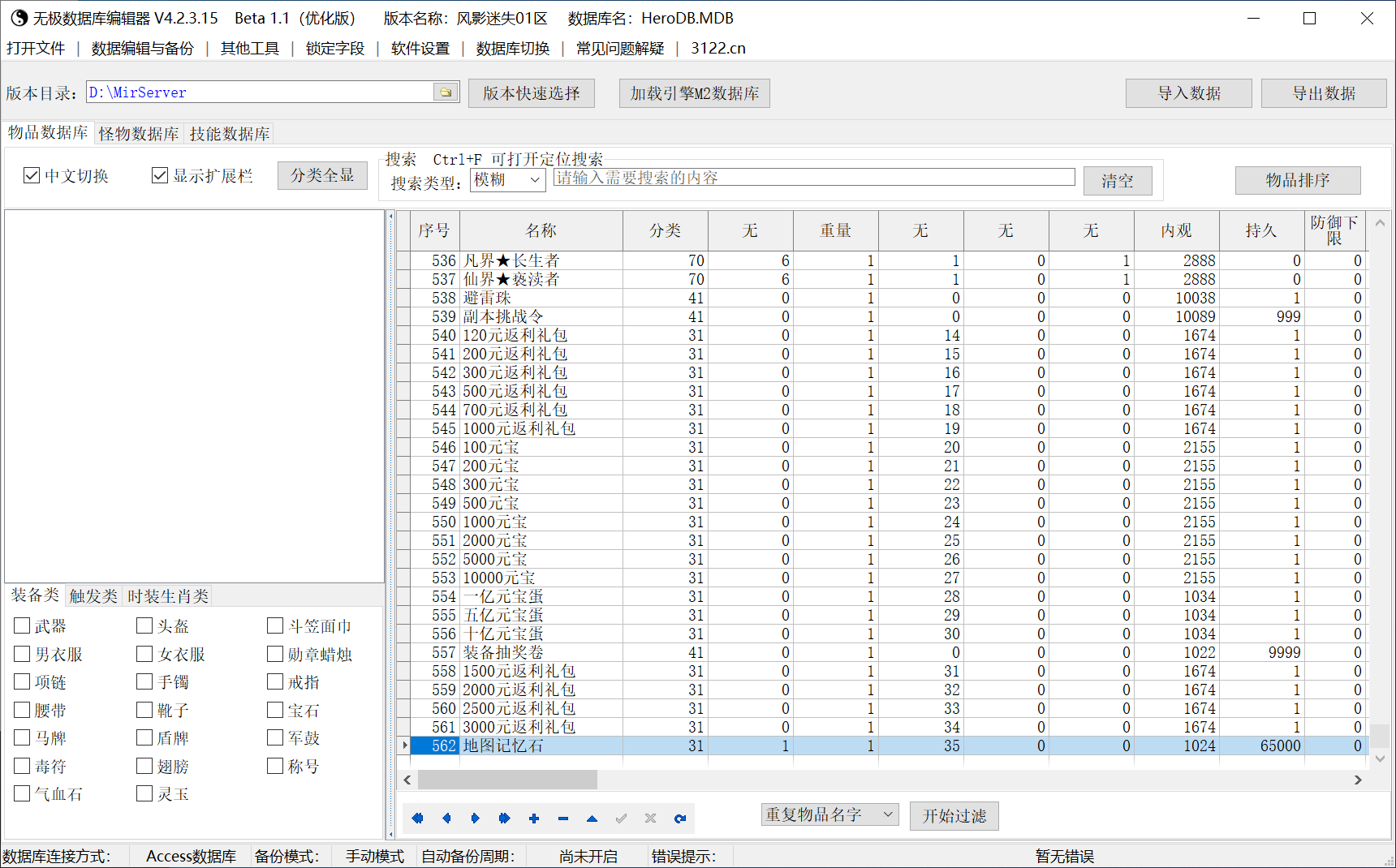1396x868 pixels.
Task: Go to first record navigator arrow
Action: (x=417, y=819)
